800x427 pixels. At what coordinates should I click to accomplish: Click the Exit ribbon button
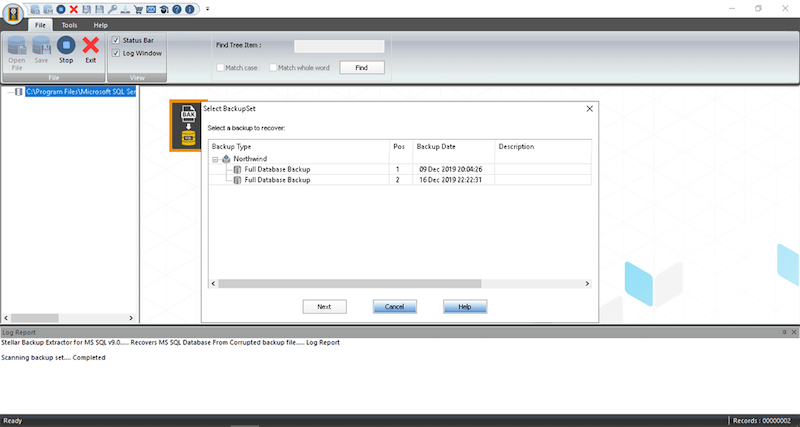[x=91, y=50]
